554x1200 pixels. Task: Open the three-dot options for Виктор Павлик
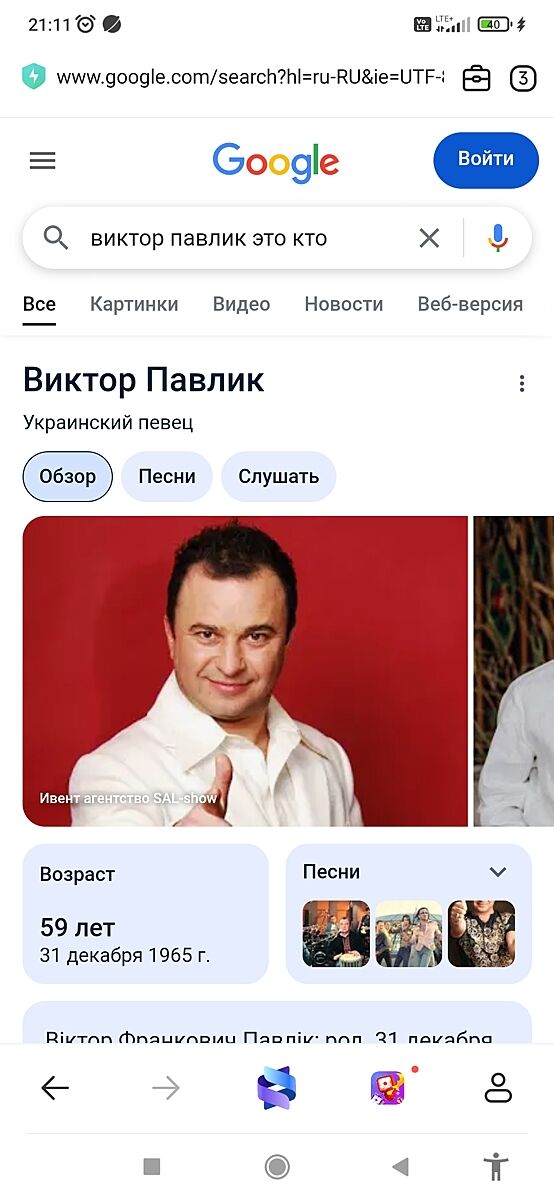click(x=521, y=384)
